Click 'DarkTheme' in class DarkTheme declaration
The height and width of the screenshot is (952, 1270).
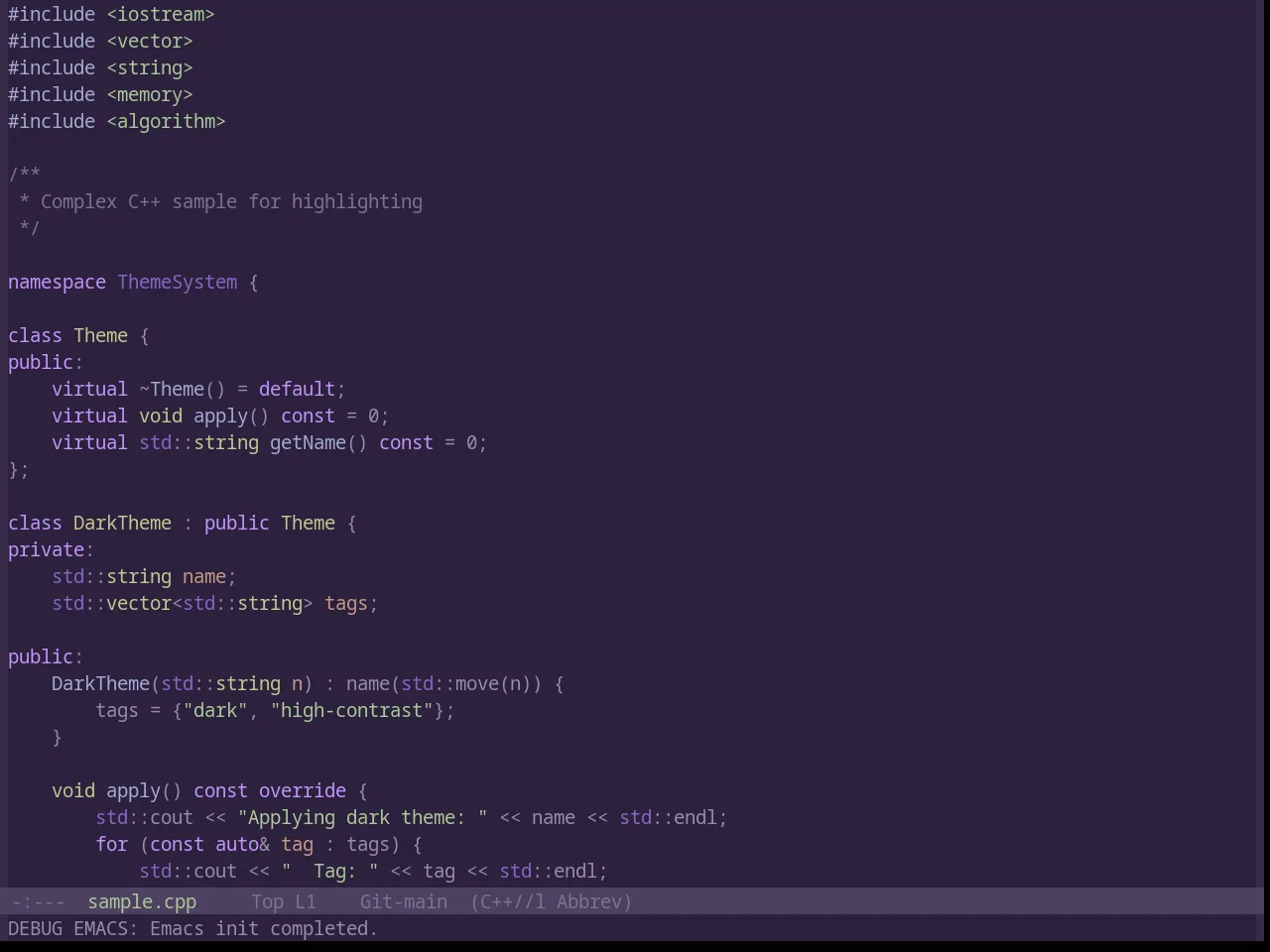click(x=122, y=523)
